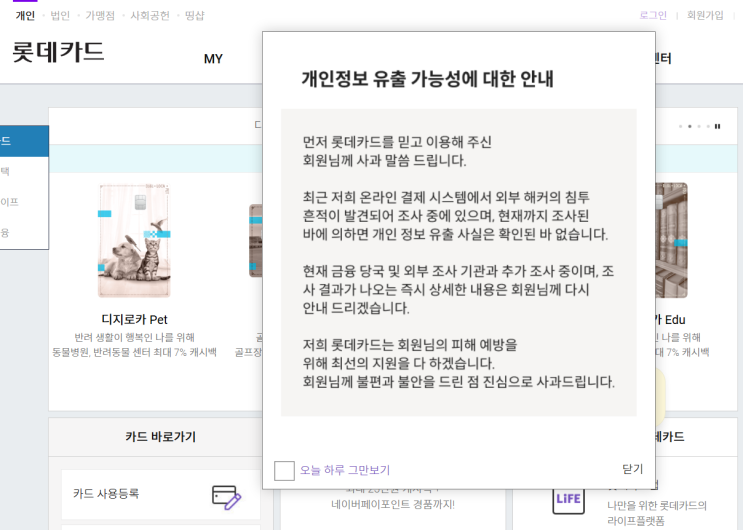Screen dimensions: 743x530
Task: Click the 카드 바로가기 heading
Action: pyautogui.click(x=160, y=437)
